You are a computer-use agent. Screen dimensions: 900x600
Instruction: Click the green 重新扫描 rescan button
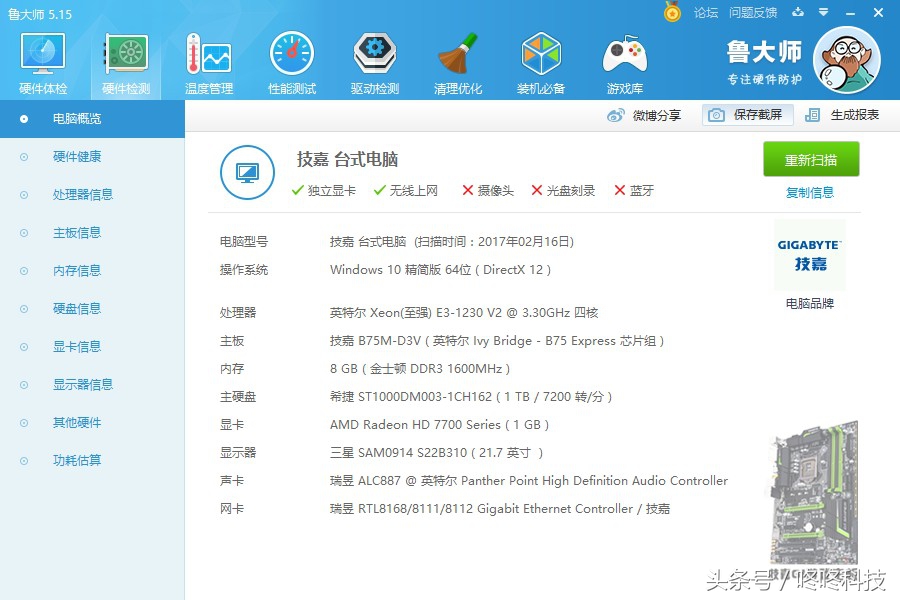click(x=810, y=159)
